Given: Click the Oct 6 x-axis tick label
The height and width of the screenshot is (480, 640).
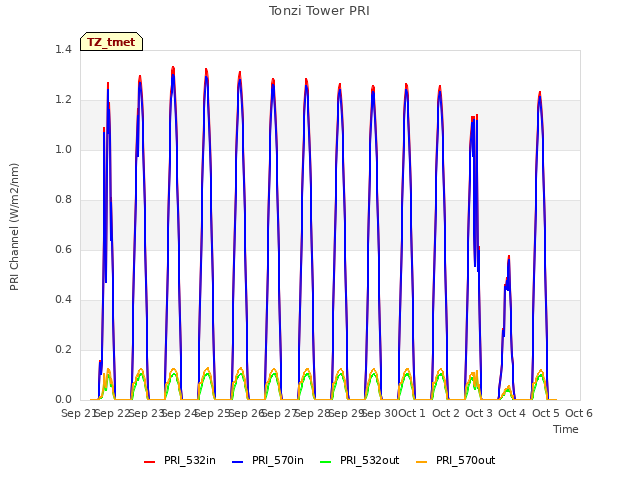Looking at the screenshot, I should click(x=579, y=413).
